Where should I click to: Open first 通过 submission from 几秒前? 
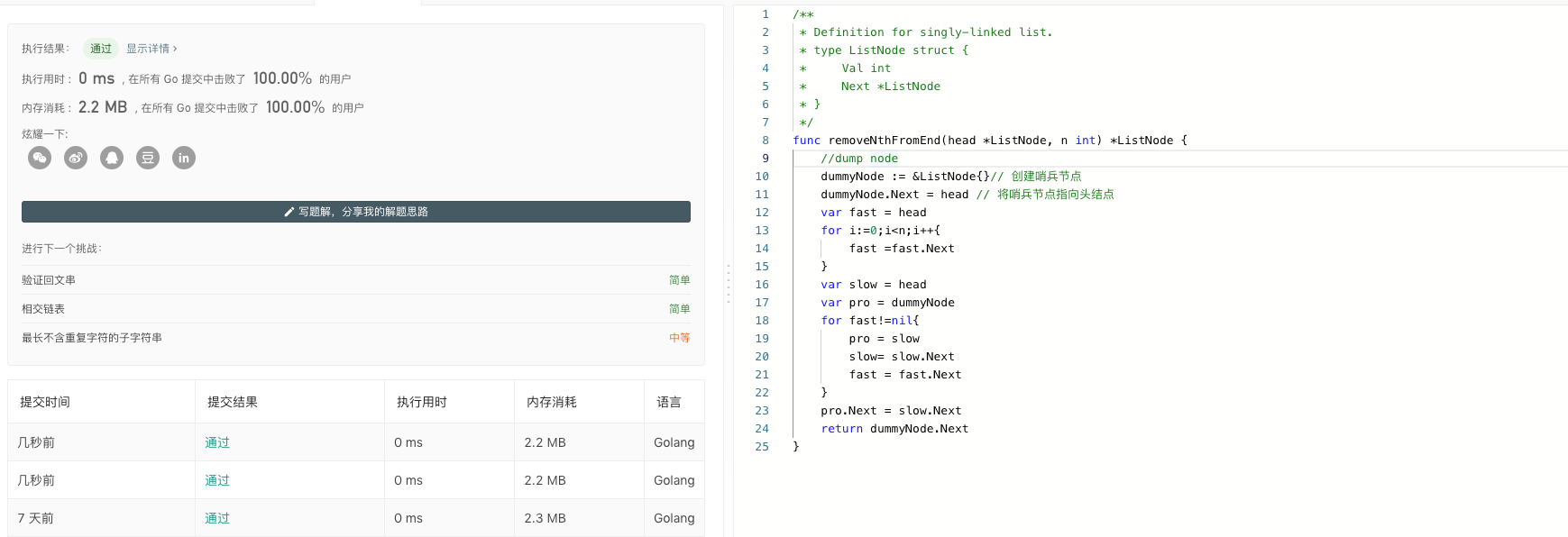[x=217, y=442]
